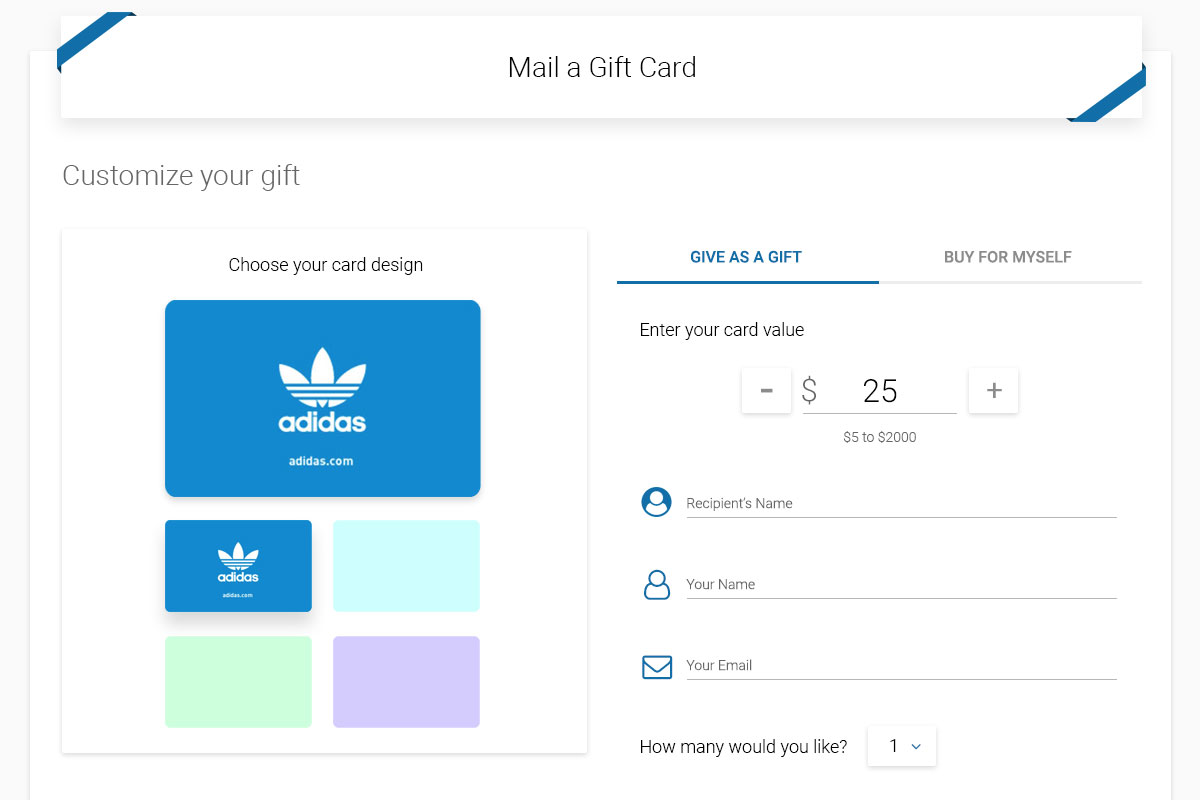Click the dollar sign before card value
This screenshot has width=1200, height=800.
(x=810, y=390)
